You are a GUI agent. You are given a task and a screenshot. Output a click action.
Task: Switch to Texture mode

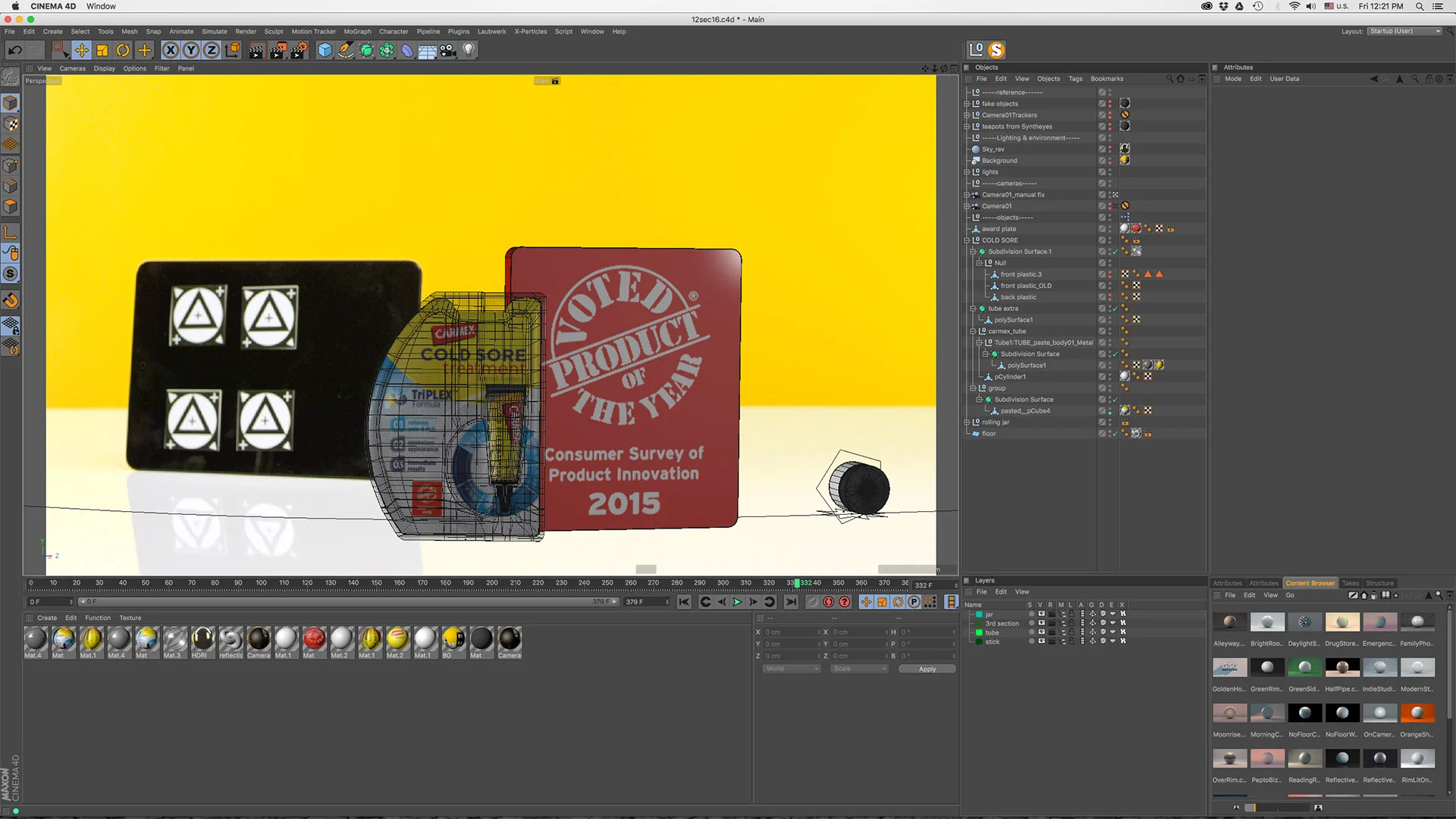[11, 124]
